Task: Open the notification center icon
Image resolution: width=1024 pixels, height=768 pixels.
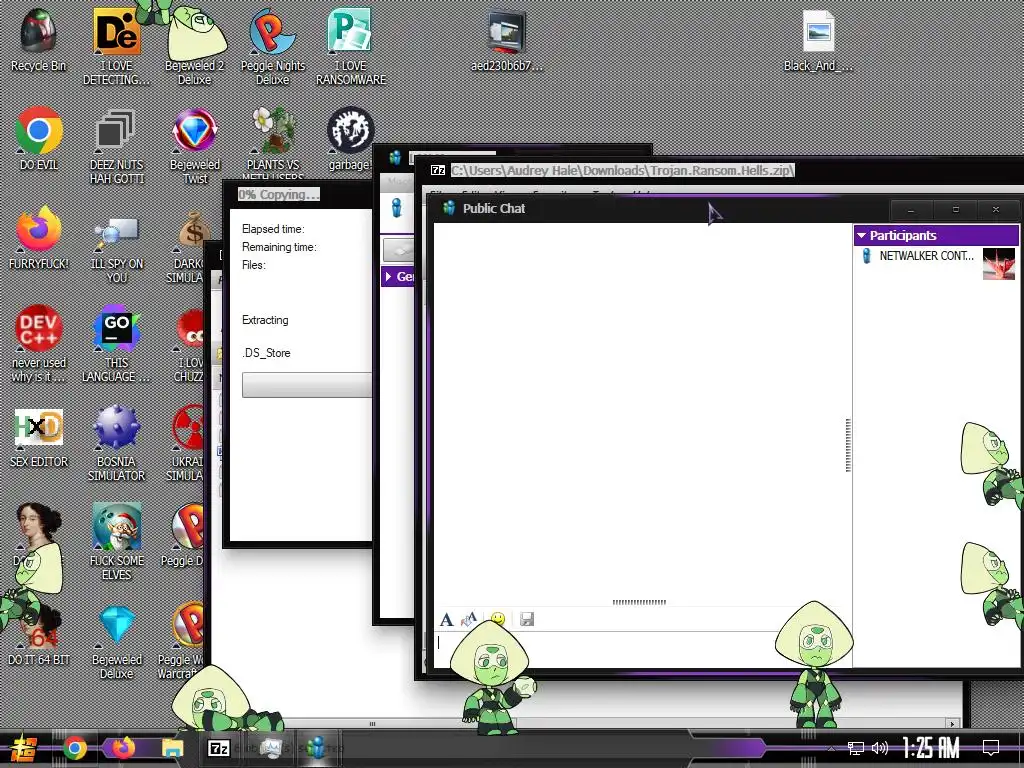Action: click(x=991, y=747)
